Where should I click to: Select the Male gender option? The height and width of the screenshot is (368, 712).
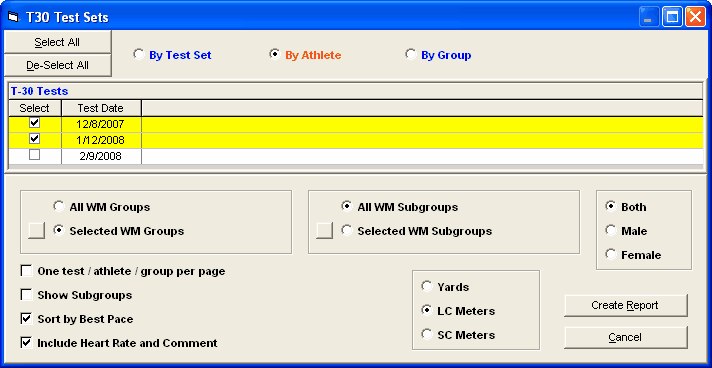click(x=611, y=231)
